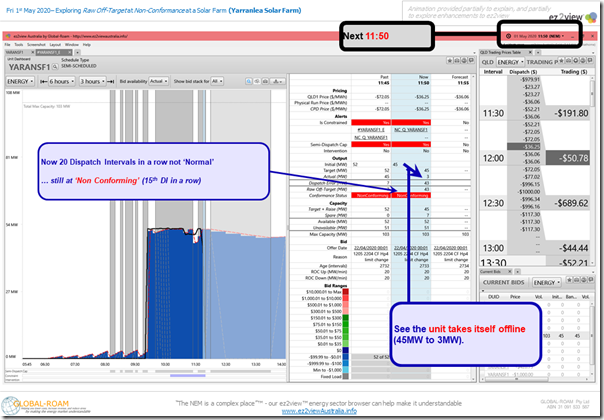The height and width of the screenshot is (420, 604).
Task: Close the Current Bids tab
Action: click(509, 271)
